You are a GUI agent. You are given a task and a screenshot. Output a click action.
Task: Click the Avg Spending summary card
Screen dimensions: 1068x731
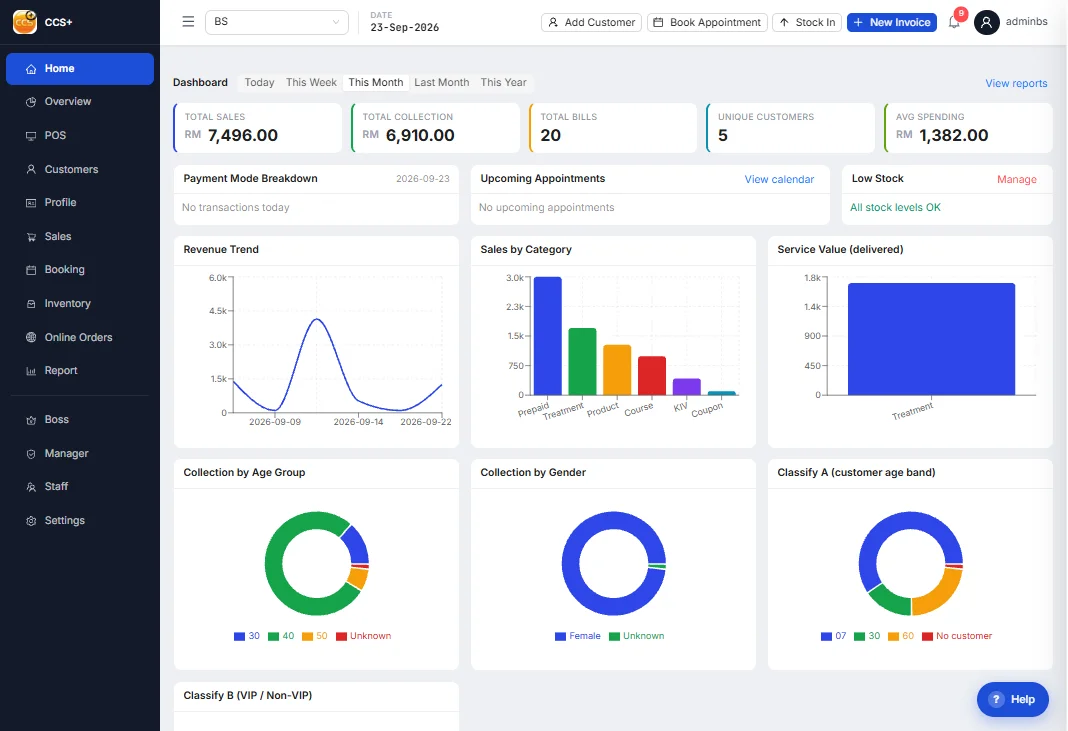pos(968,128)
